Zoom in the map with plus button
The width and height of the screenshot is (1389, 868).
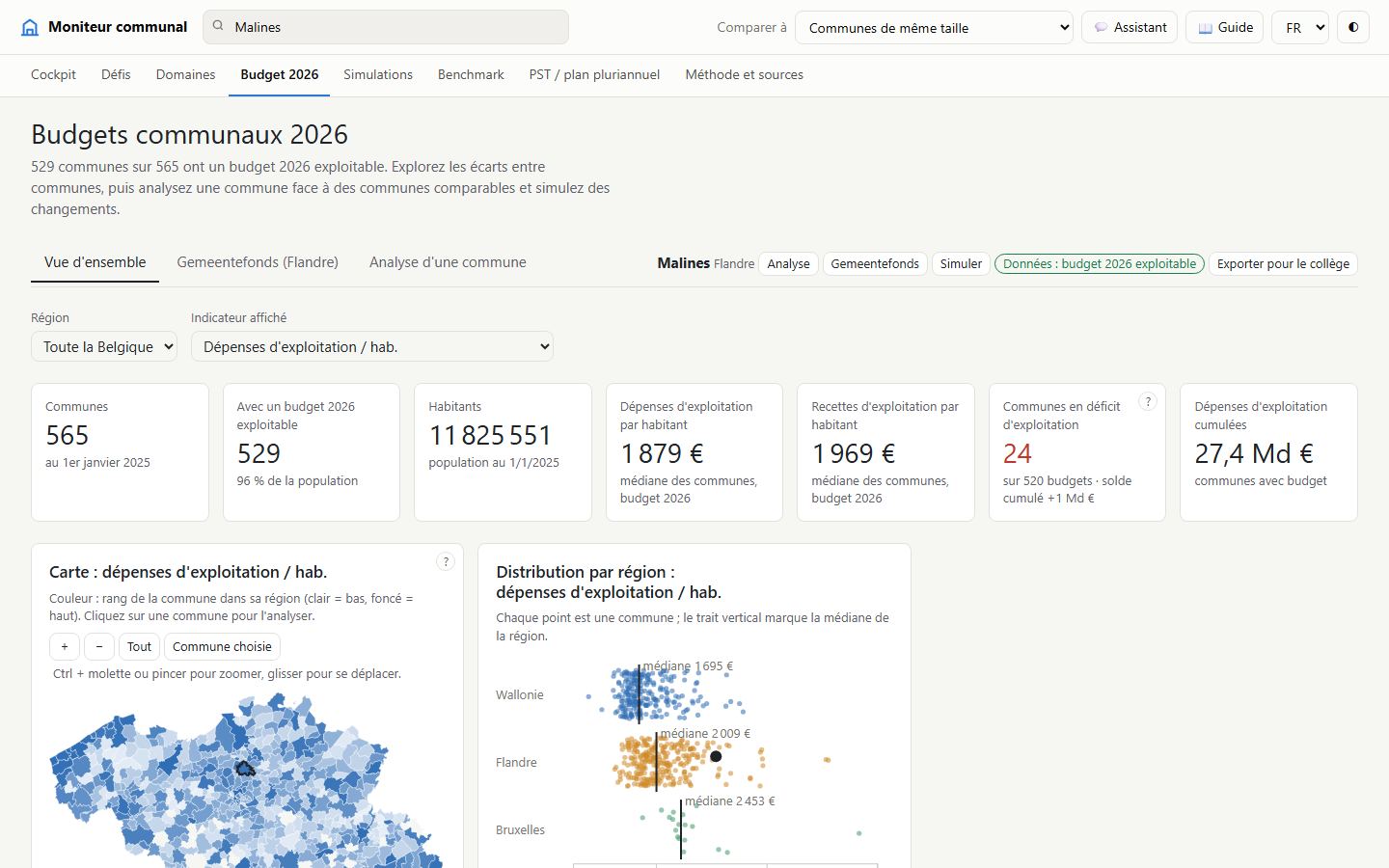[x=65, y=646]
